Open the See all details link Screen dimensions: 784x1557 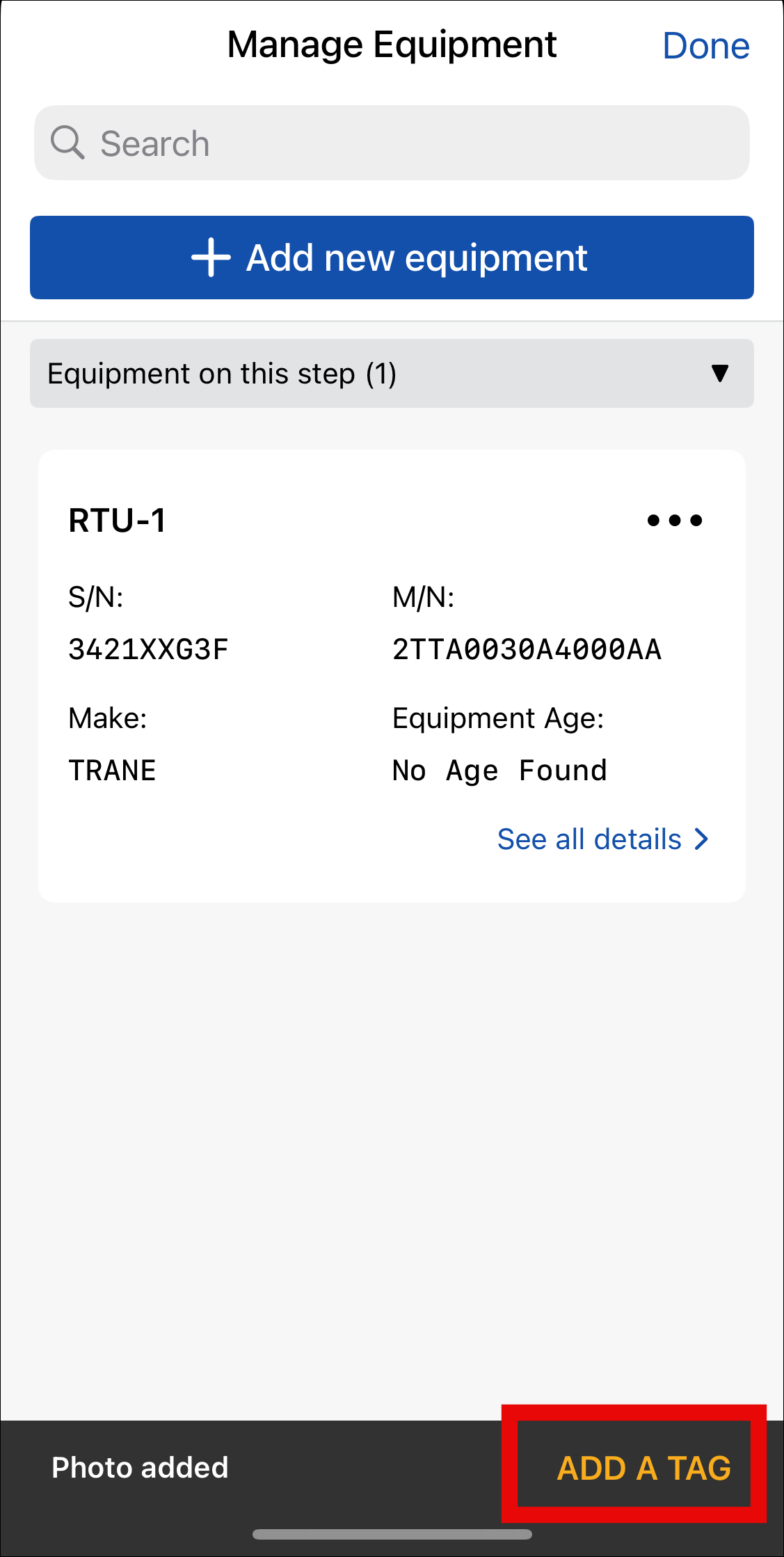click(590, 839)
